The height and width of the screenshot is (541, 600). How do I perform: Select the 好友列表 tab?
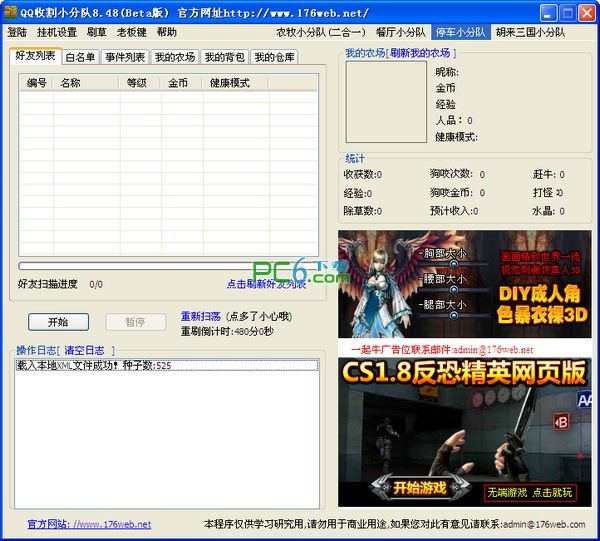coord(36,56)
